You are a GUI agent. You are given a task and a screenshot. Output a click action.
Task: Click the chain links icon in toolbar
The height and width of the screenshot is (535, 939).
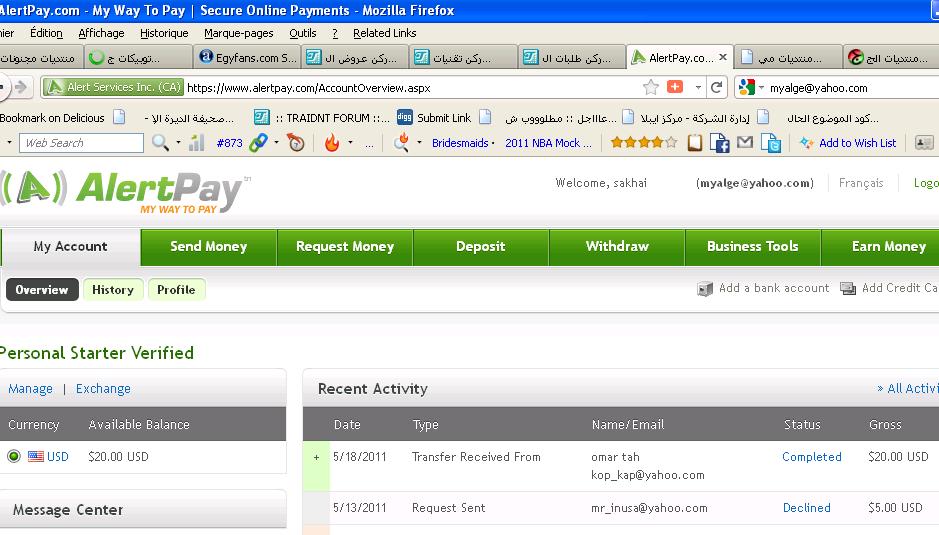coord(258,143)
